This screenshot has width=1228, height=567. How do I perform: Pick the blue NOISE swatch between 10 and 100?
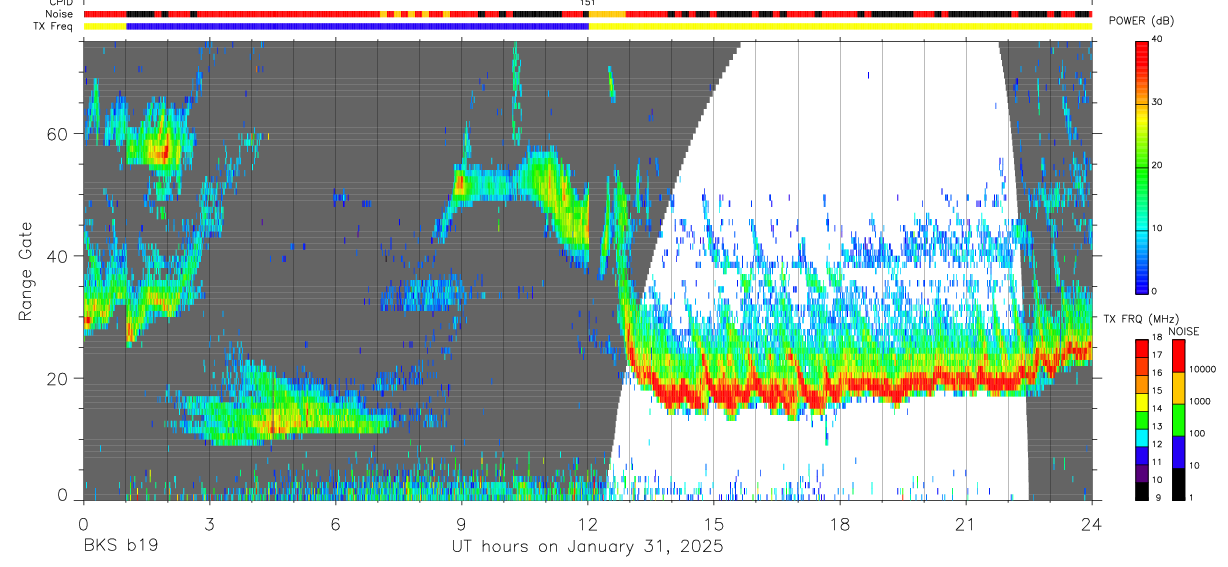1178,452
